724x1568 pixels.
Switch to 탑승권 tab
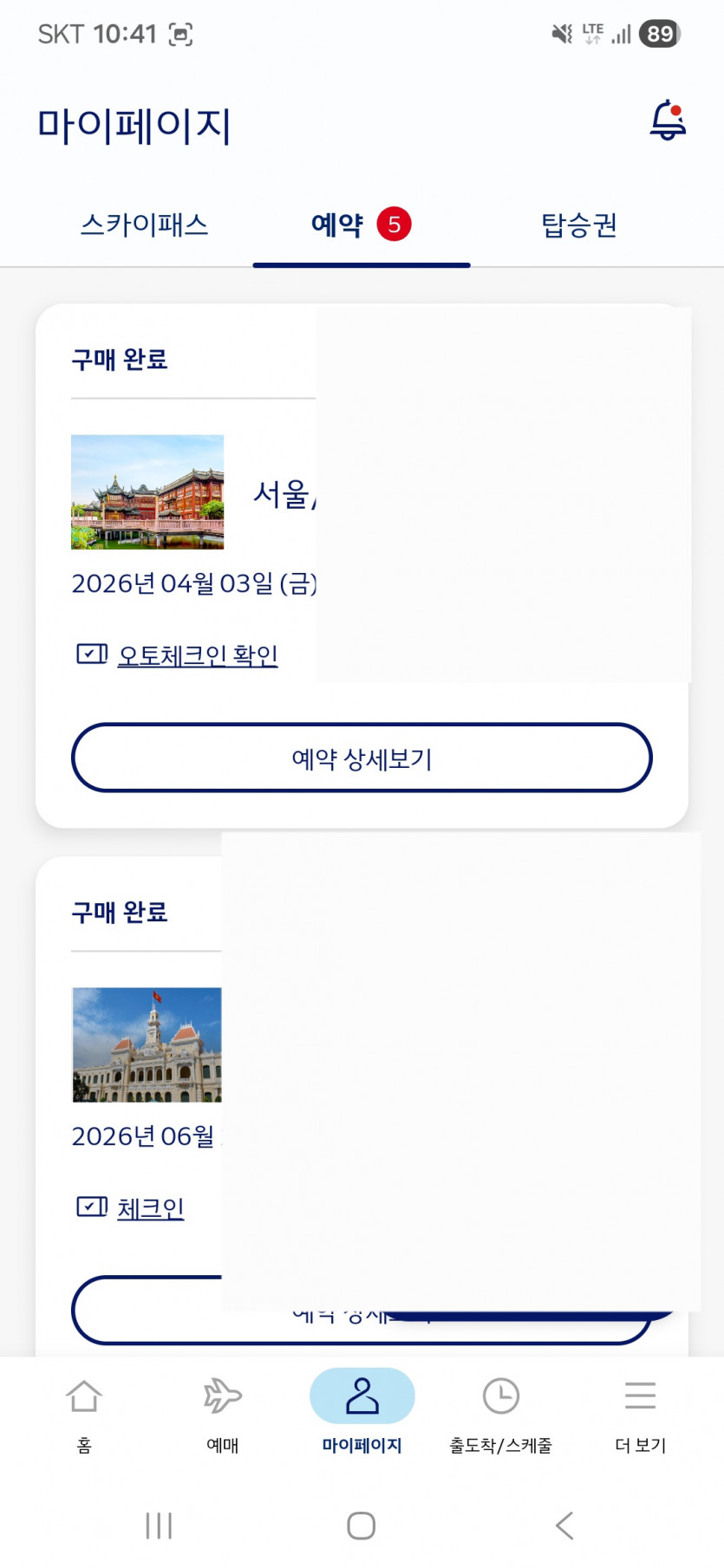tap(578, 225)
